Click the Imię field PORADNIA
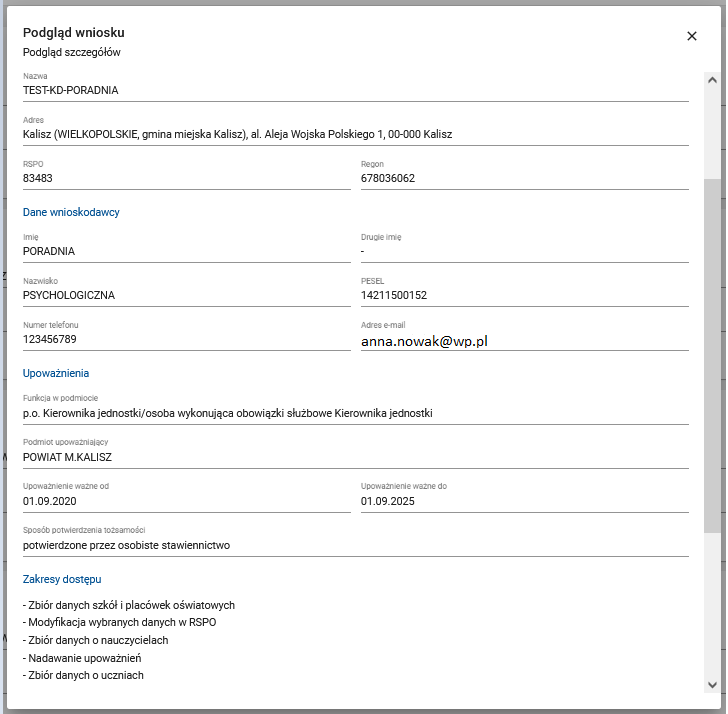 pos(186,251)
